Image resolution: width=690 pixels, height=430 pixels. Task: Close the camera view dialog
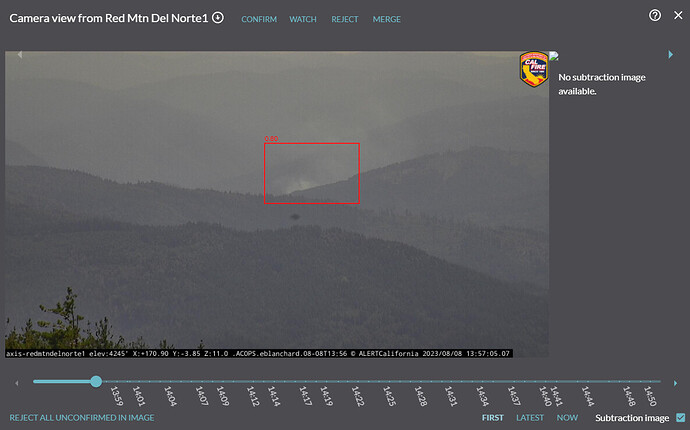point(676,15)
